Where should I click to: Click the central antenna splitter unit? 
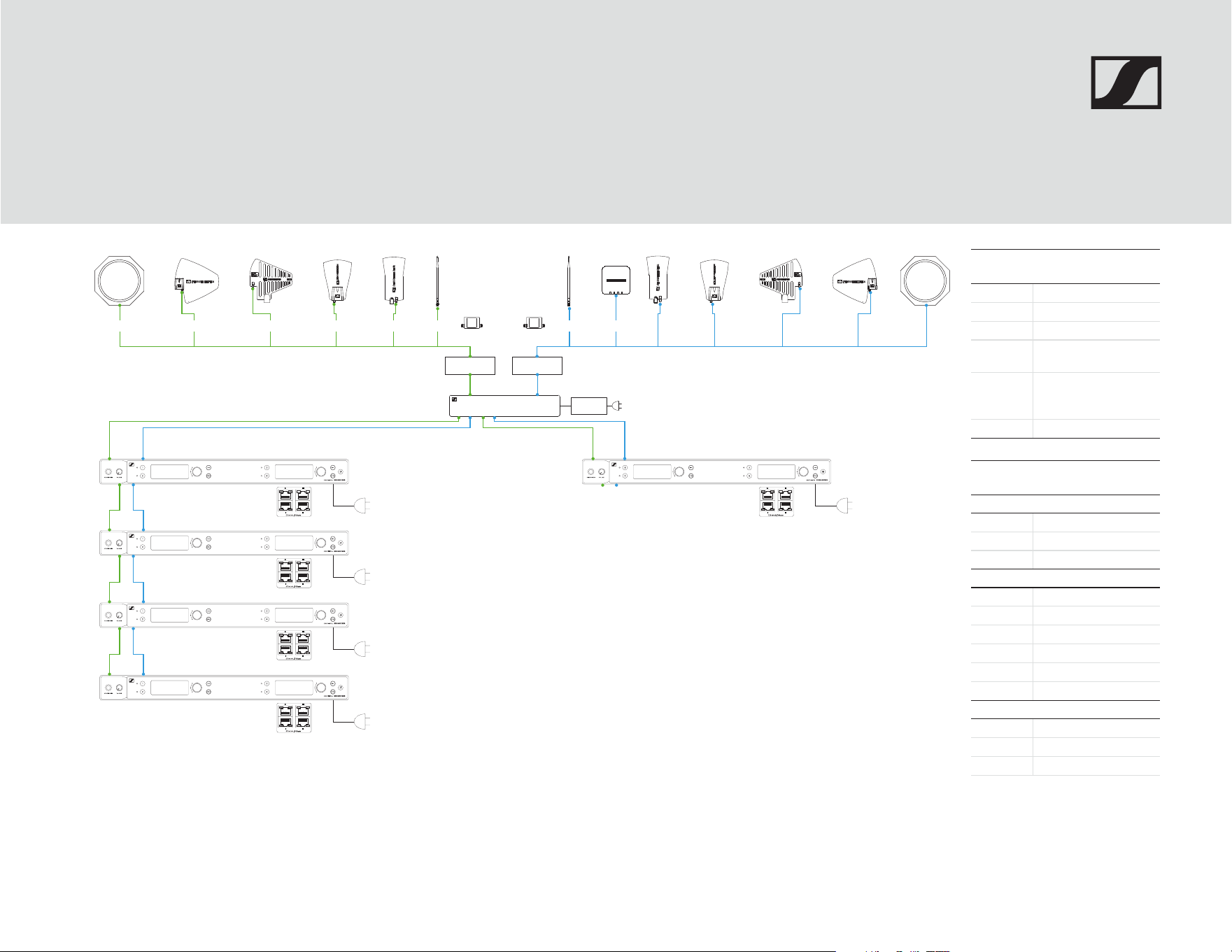504,406
